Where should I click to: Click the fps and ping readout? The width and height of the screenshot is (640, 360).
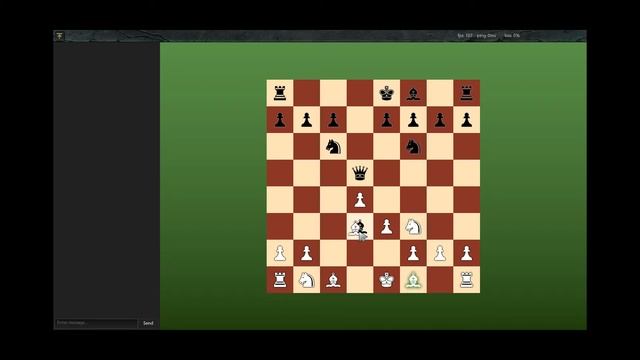477,36
